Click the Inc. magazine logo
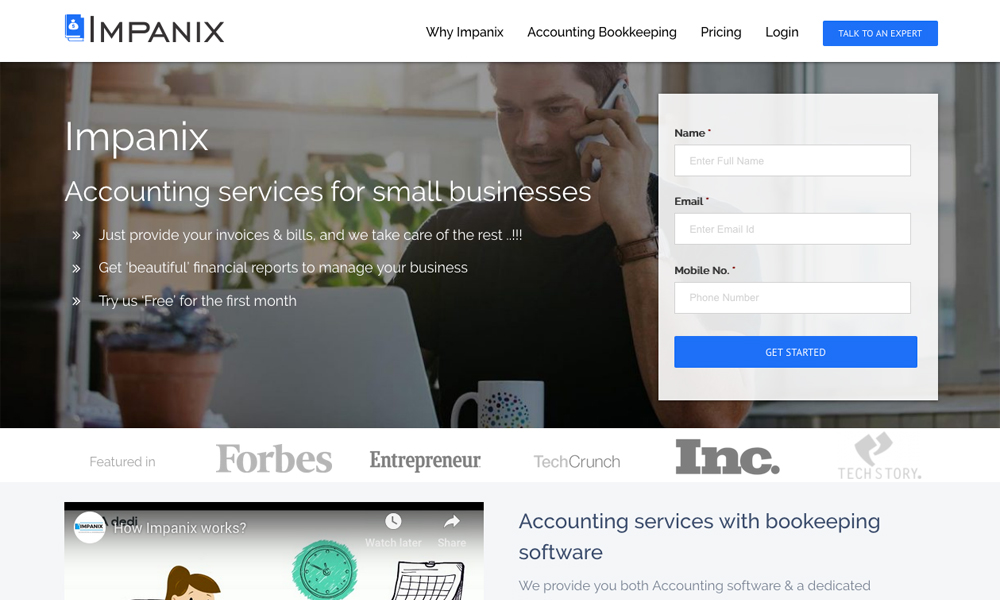The height and width of the screenshot is (600, 1000). 727,457
